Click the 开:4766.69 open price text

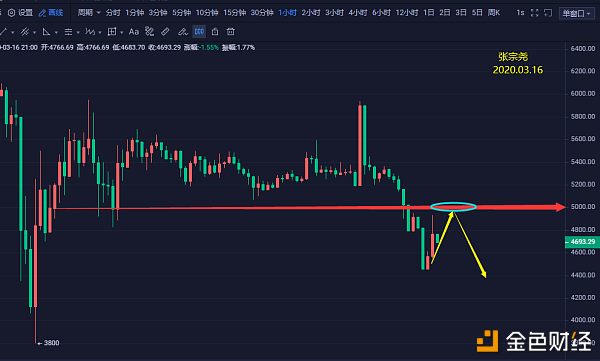click(x=57, y=47)
